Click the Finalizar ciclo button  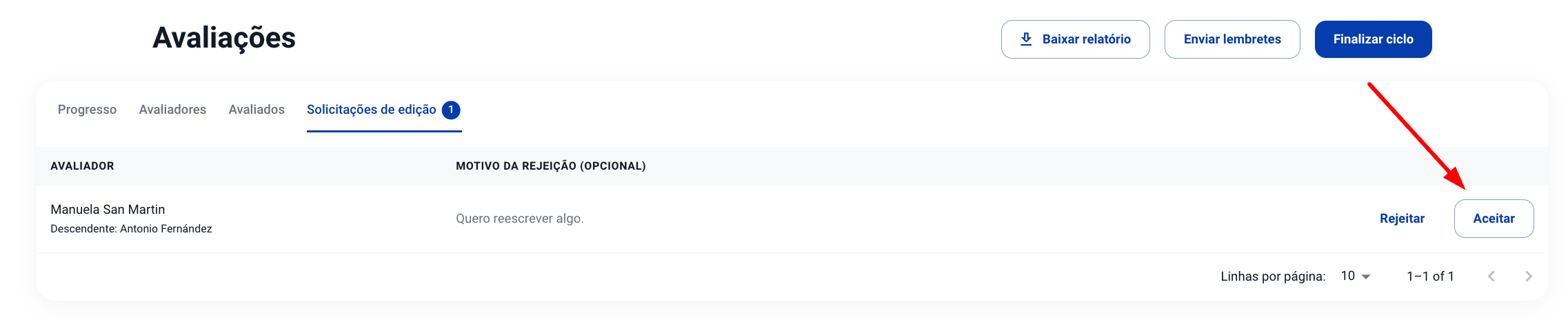[1373, 39]
